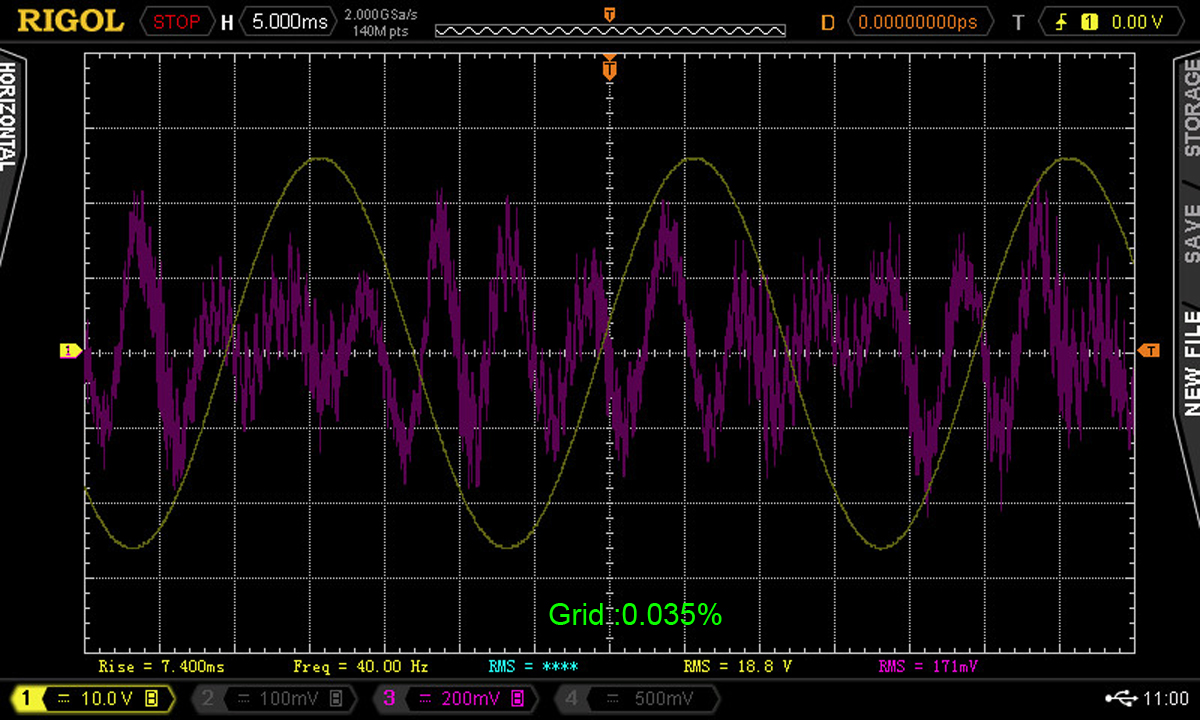Enable channel 2 at 100mV
The image size is (1200, 720).
click(x=272, y=698)
